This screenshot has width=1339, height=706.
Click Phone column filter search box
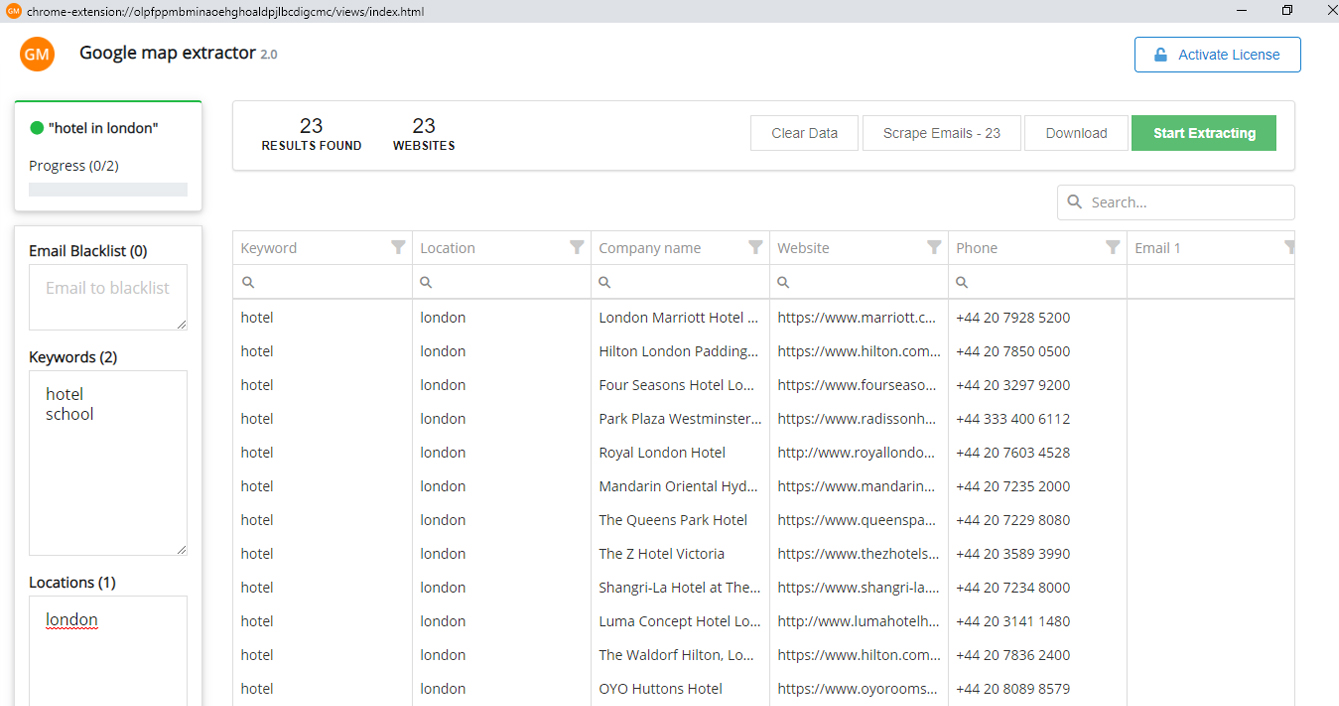[1037, 282]
